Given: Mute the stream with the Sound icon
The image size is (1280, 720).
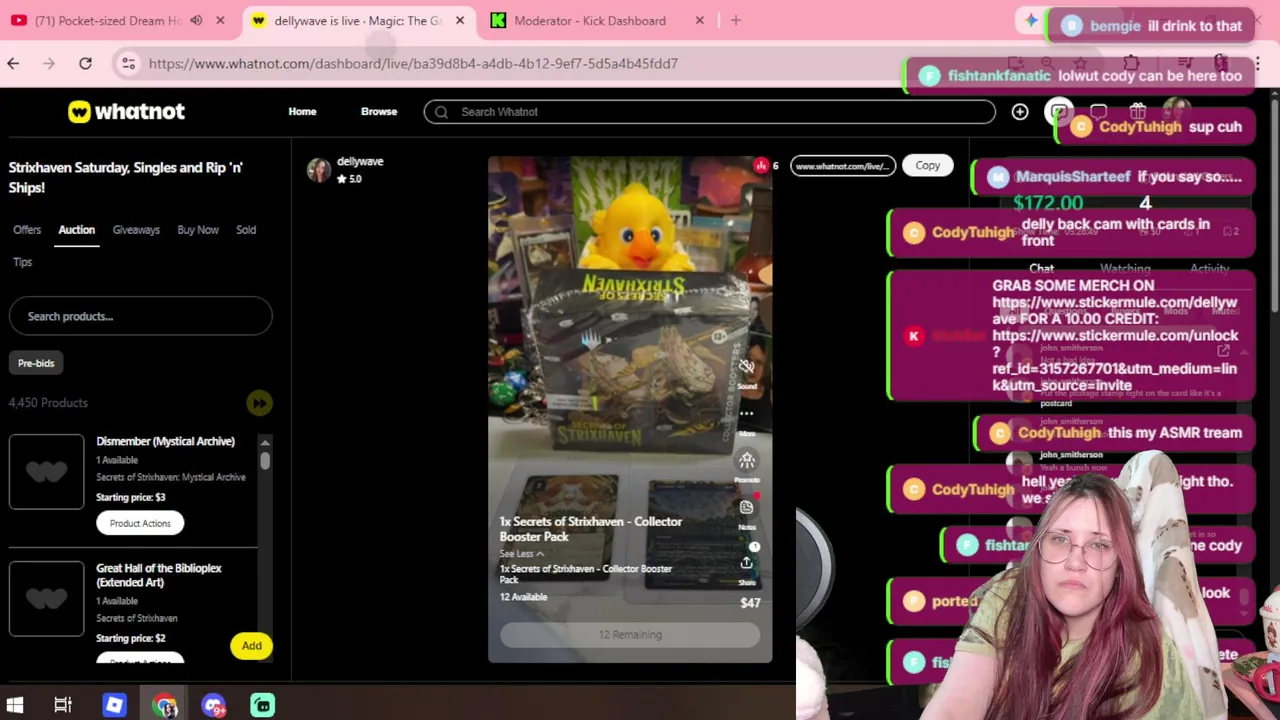Looking at the screenshot, I should coord(746,367).
